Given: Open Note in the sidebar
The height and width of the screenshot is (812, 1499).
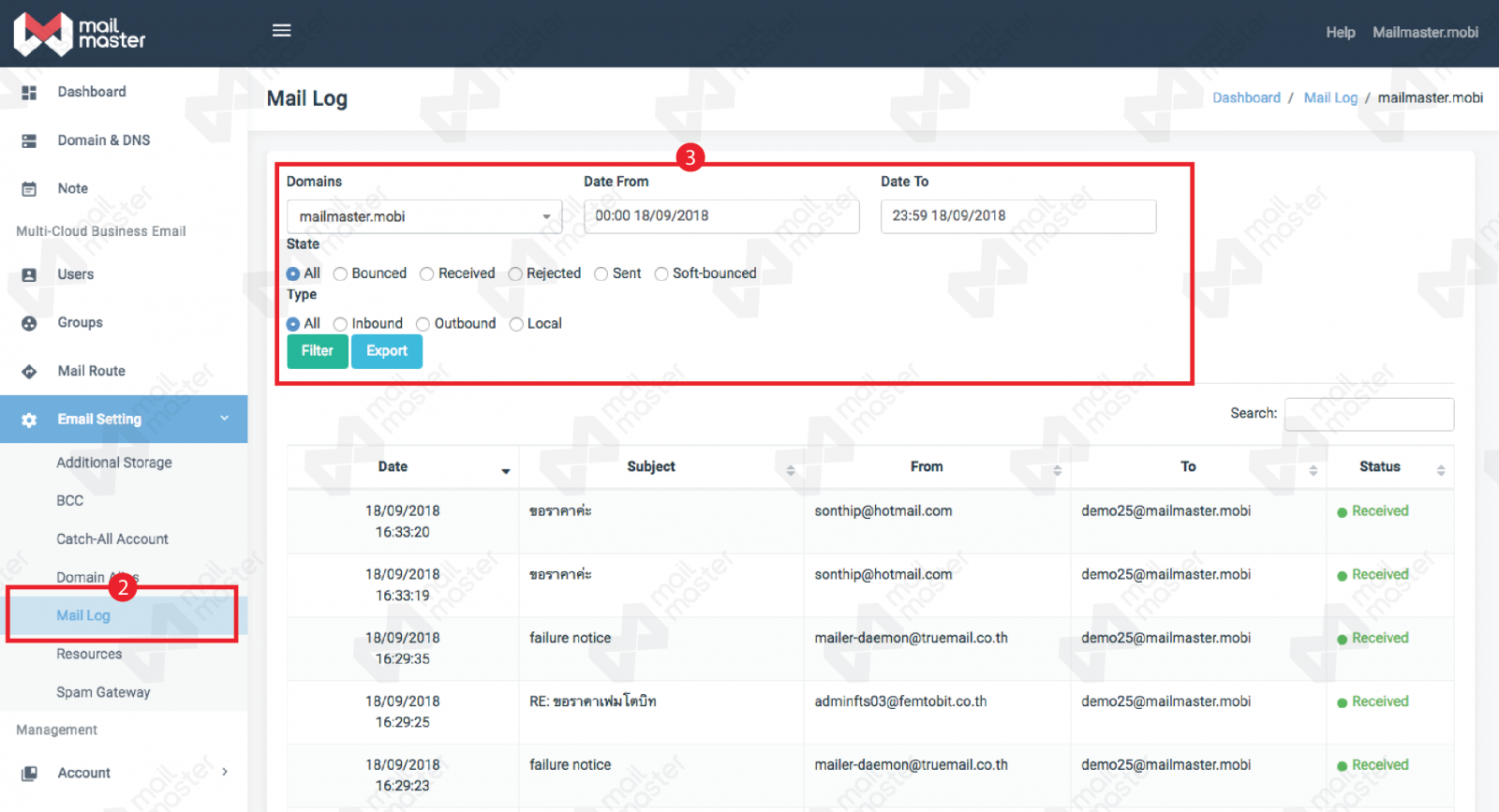Looking at the screenshot, I should [73, 188].
